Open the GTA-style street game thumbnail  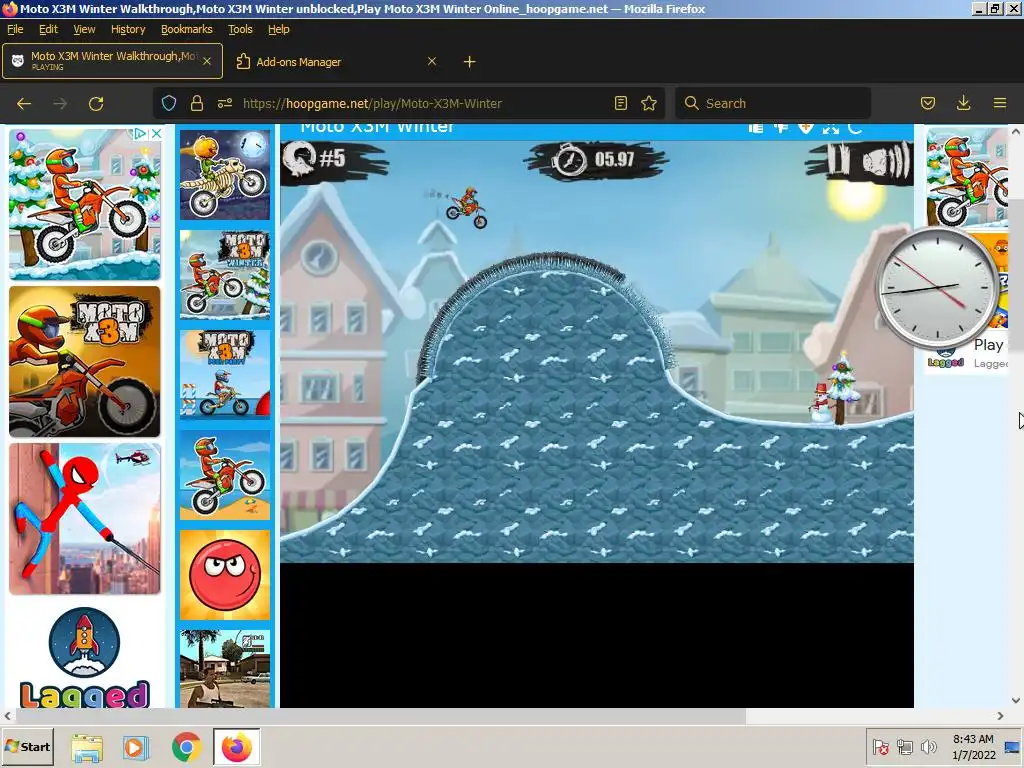(225, 669)
